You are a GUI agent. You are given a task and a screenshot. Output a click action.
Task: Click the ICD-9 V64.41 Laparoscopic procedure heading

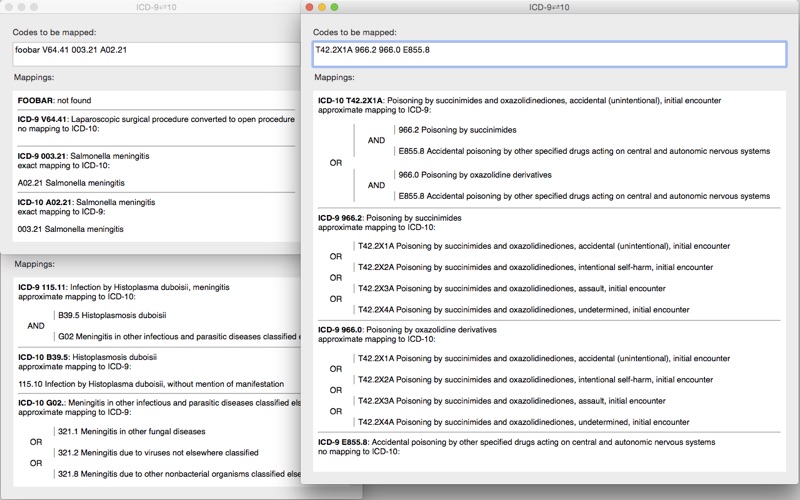[156, 119]
